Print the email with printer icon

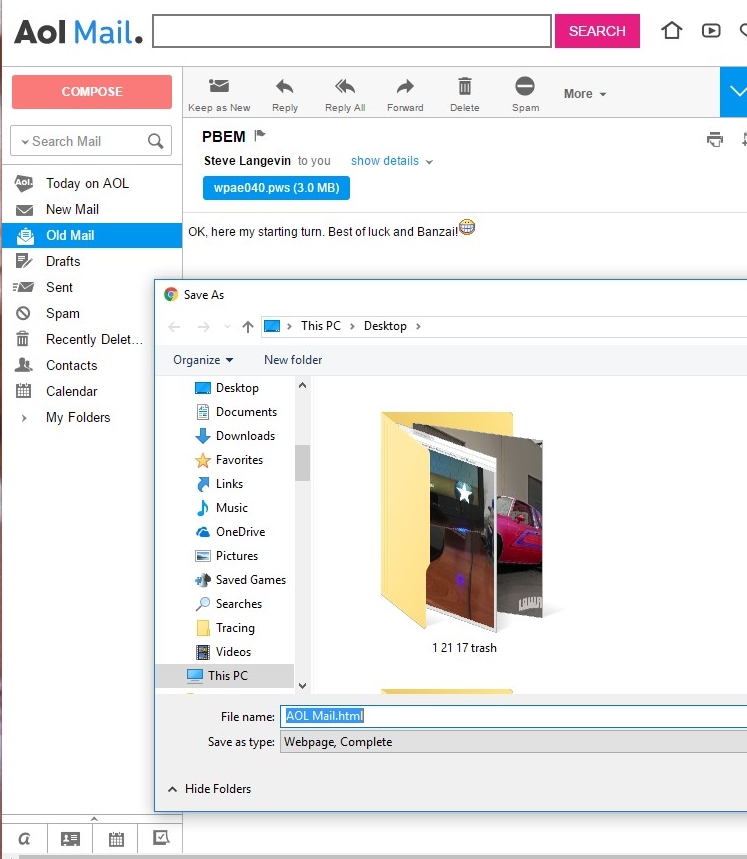(715, 139)
